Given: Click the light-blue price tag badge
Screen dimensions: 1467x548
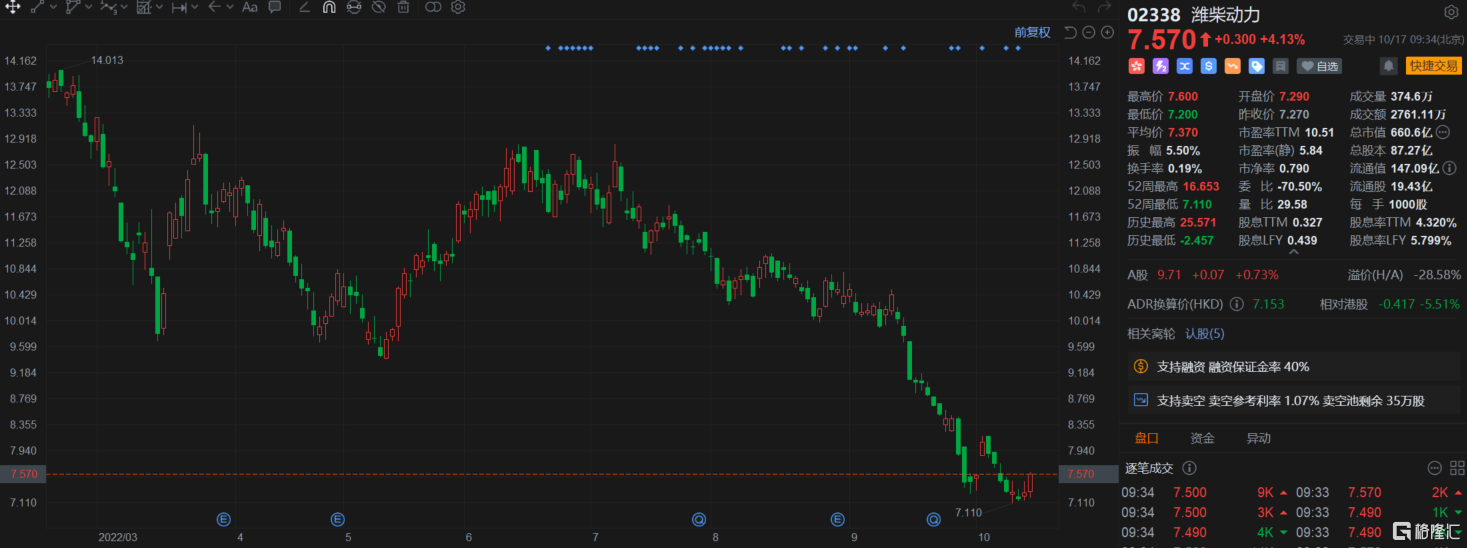Looking at the screenshot, I should (x=1257, y=66).
